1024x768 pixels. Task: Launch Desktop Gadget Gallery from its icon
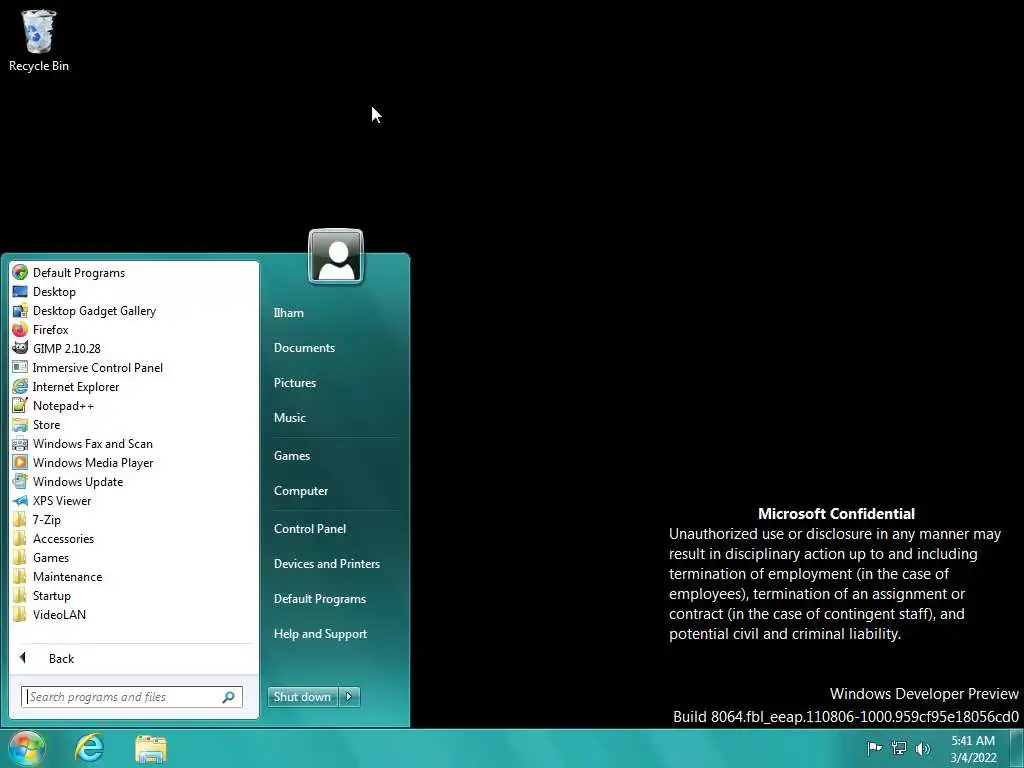click(20, 310)
